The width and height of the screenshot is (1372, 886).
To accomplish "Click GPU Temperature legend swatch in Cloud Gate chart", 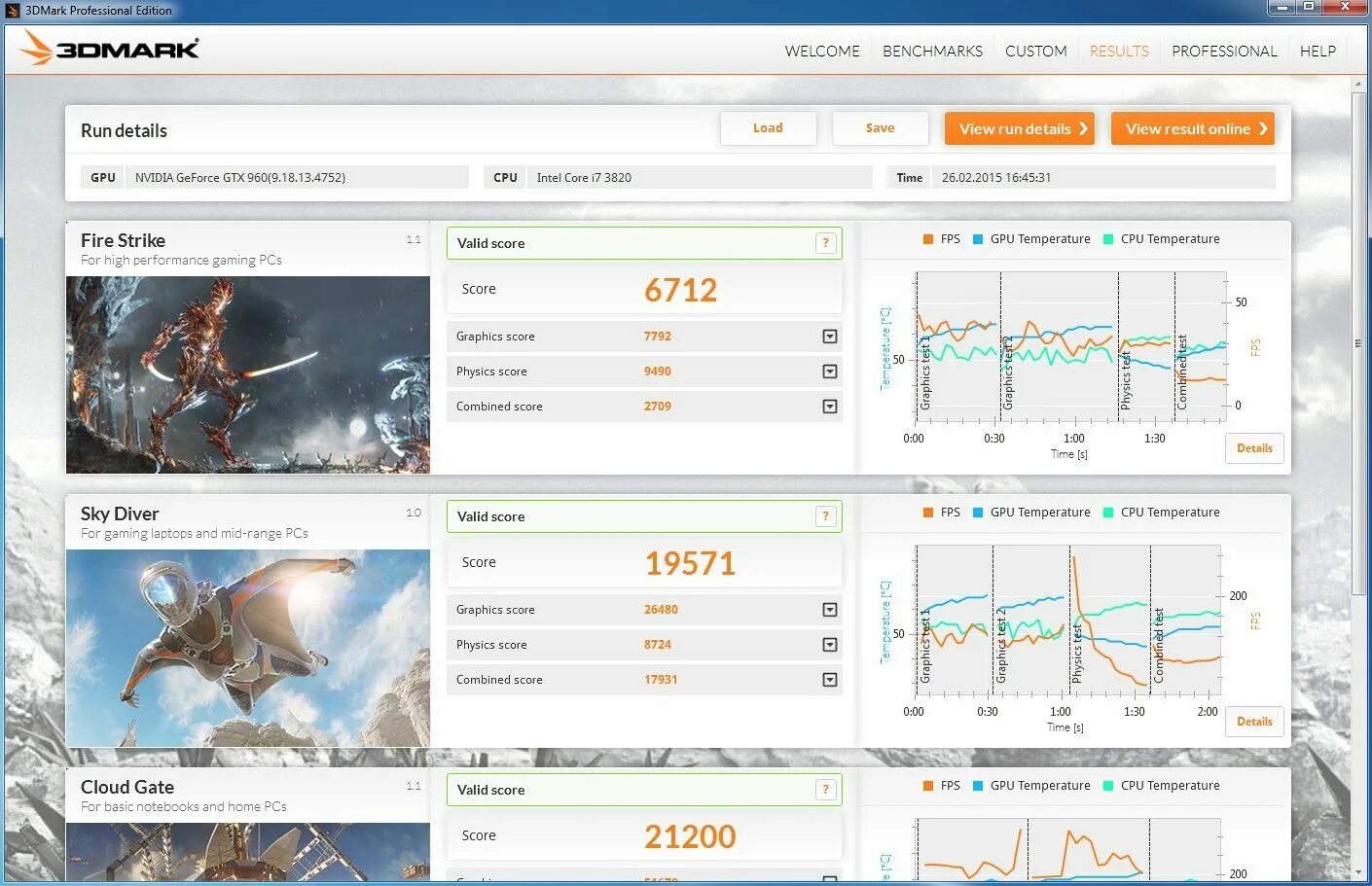I will [x=978, y=786].
